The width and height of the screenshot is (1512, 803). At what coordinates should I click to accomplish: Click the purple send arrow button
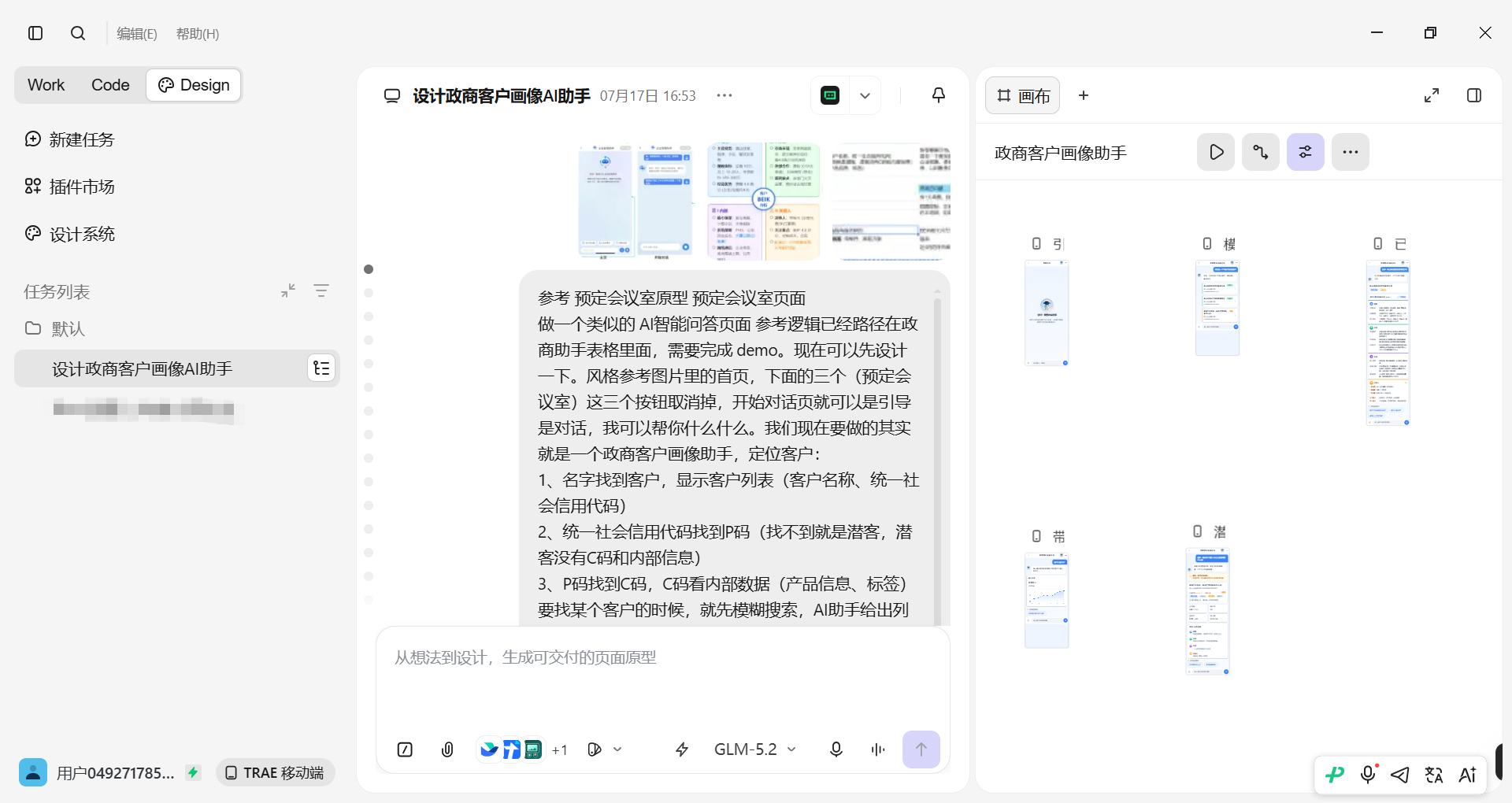[x=921, y=749]
